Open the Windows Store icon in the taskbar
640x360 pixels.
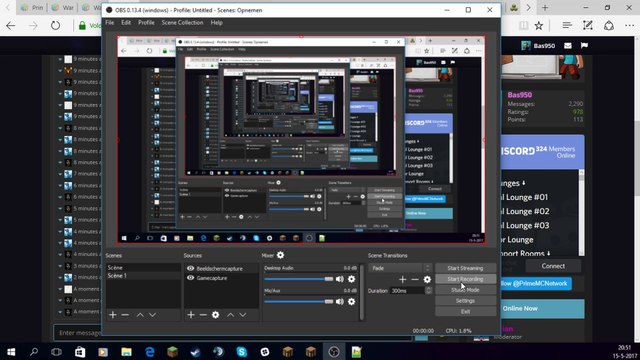[80, 351]
